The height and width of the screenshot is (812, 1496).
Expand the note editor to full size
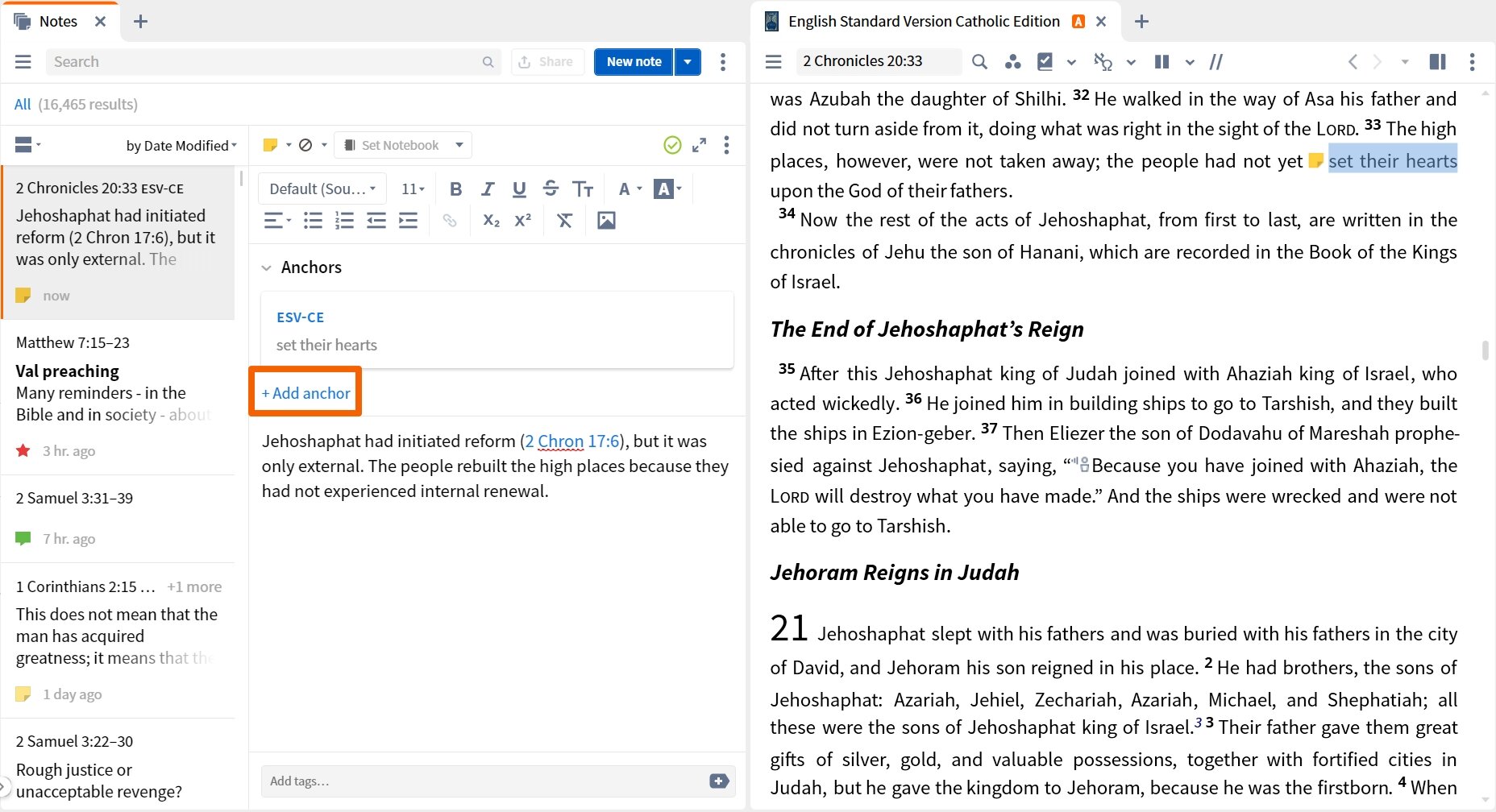(x=699, y=145)
